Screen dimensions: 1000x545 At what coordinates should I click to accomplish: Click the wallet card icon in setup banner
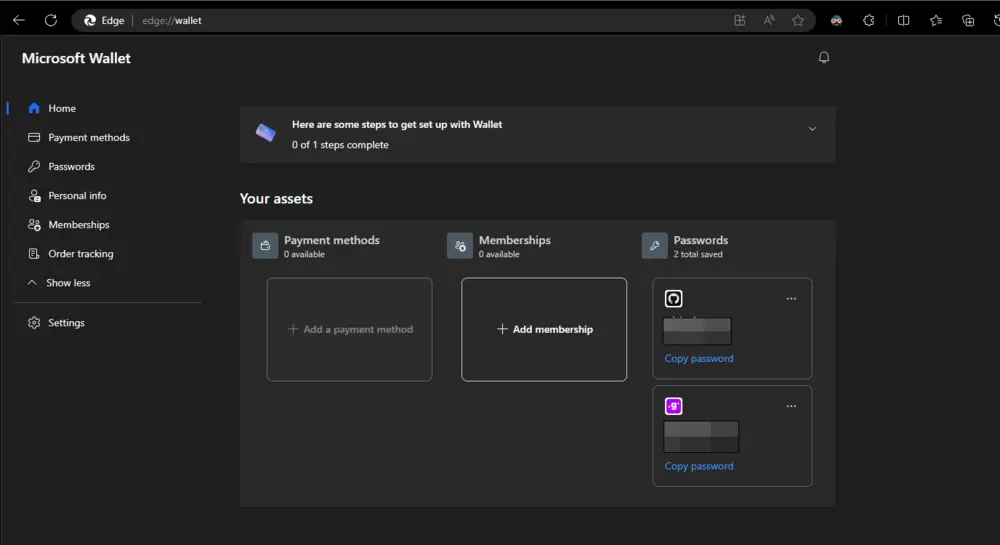tap(266, 133)
